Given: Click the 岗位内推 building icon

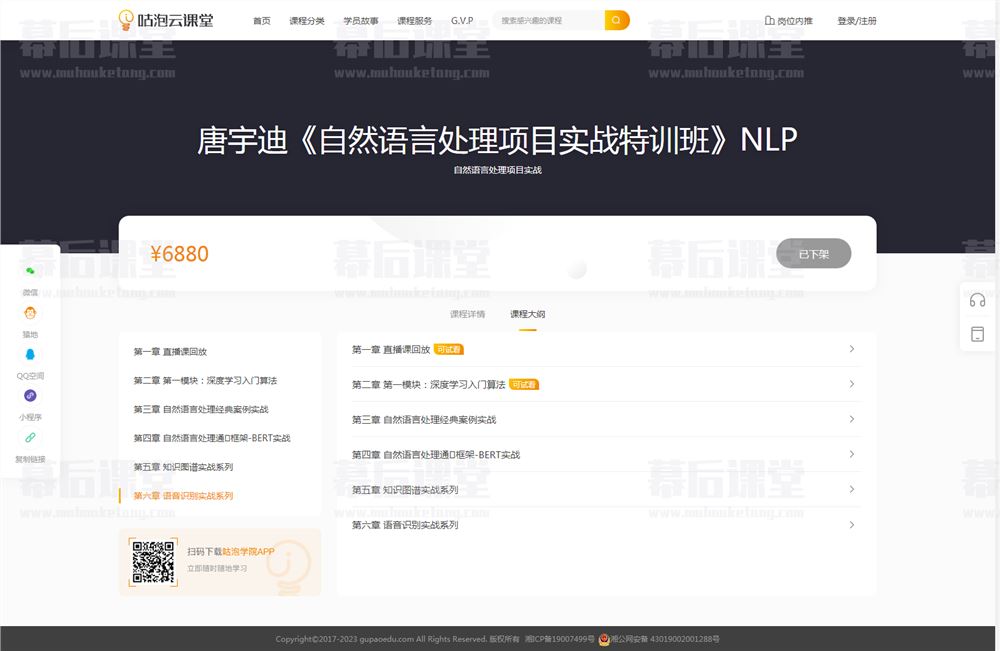Looking at the screenshot, I should [x=770, y=20].
